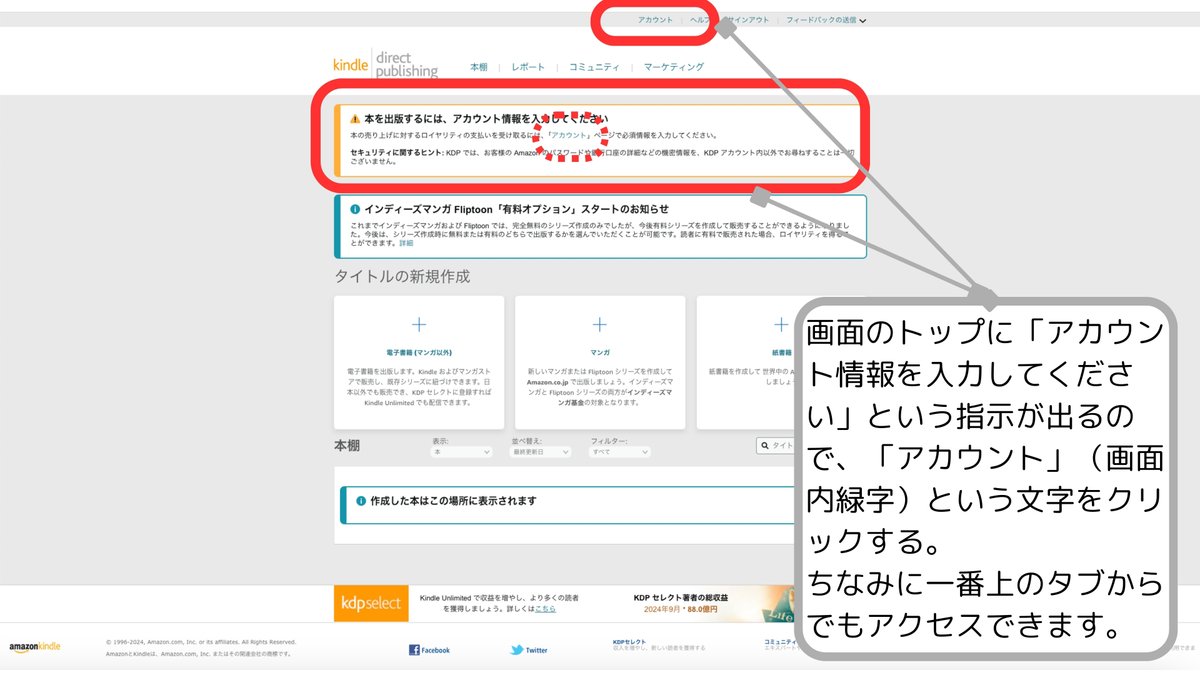Viewport: 1200px width, 675px height.
Task: Click the KDPセレクト footer heading
Action: pyautogui.click(x=629, y=641)
